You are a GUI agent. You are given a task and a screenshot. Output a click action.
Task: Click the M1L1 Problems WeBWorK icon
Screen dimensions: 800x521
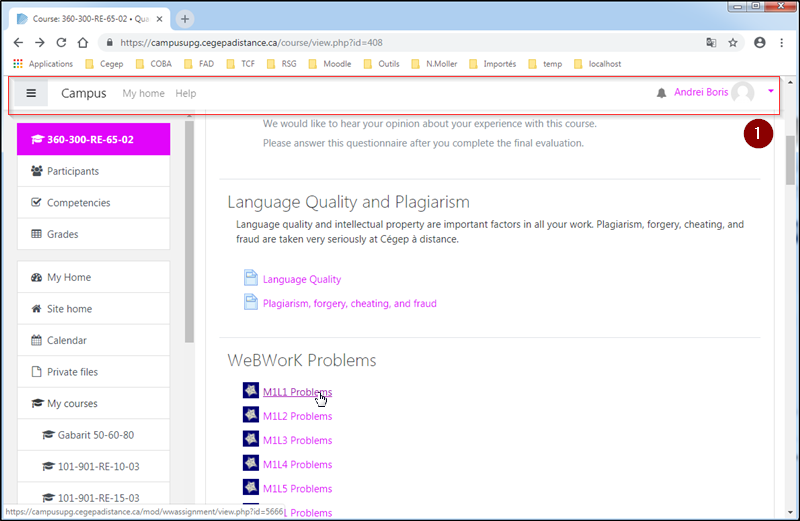251,391
